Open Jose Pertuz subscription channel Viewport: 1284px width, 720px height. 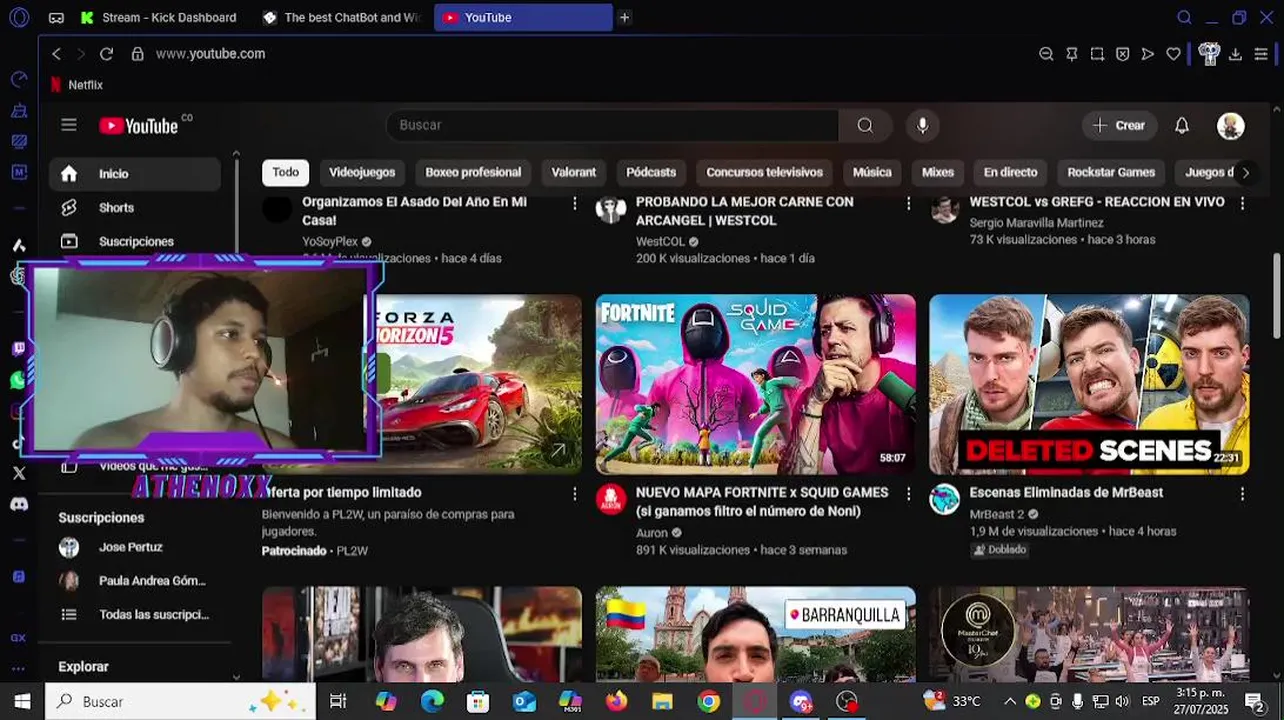tap(135, 547)
